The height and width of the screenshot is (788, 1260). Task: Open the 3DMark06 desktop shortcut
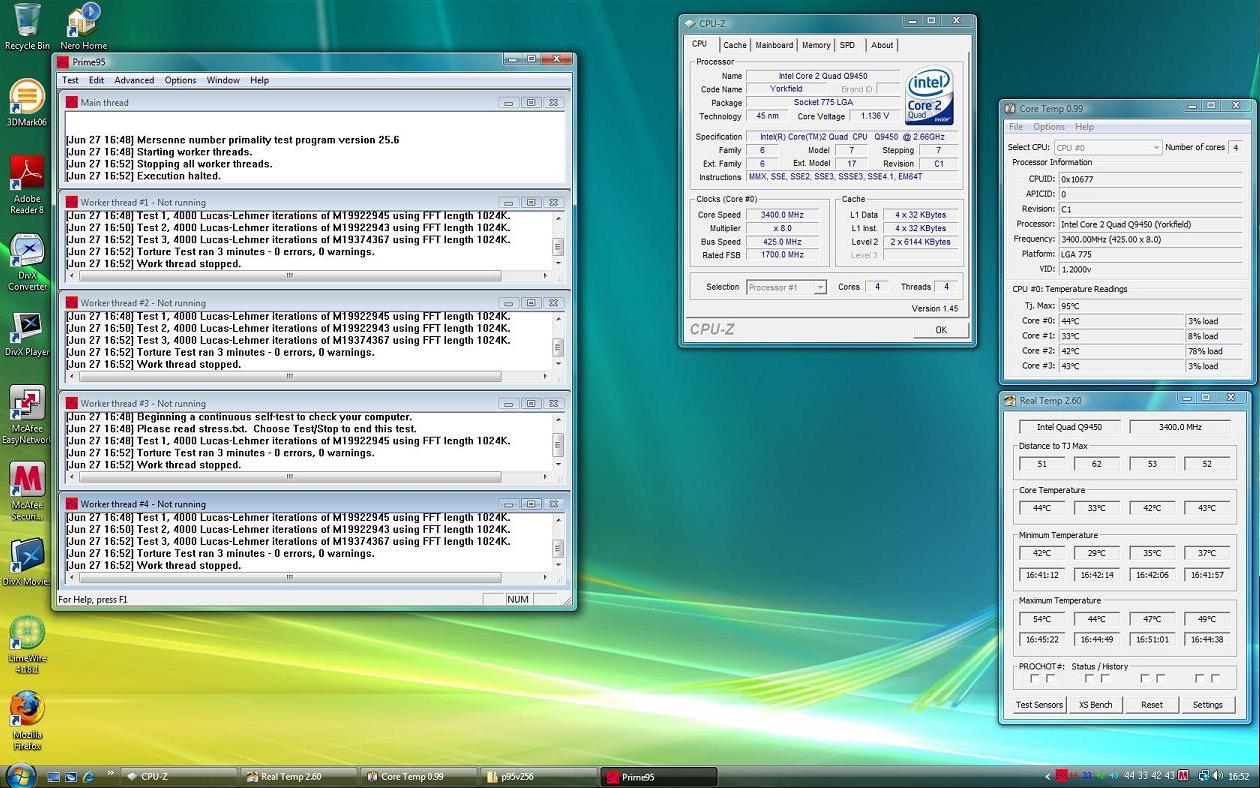click(27, 103)
